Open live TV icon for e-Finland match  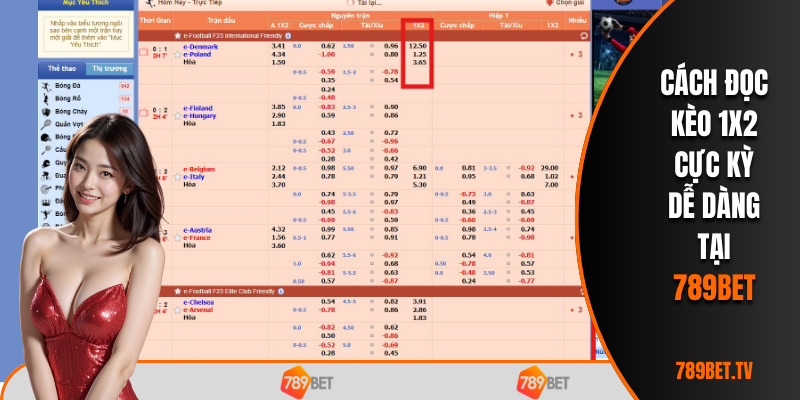pyautogui.click(x=143, y=112)
